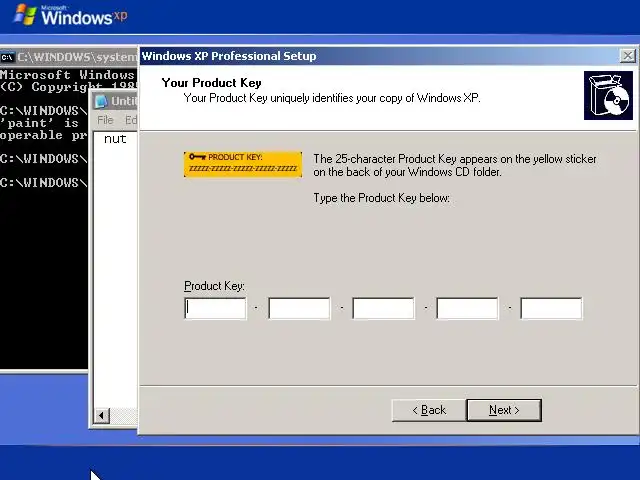Click the Windows XP logo
640x480 pixels.
71,16
